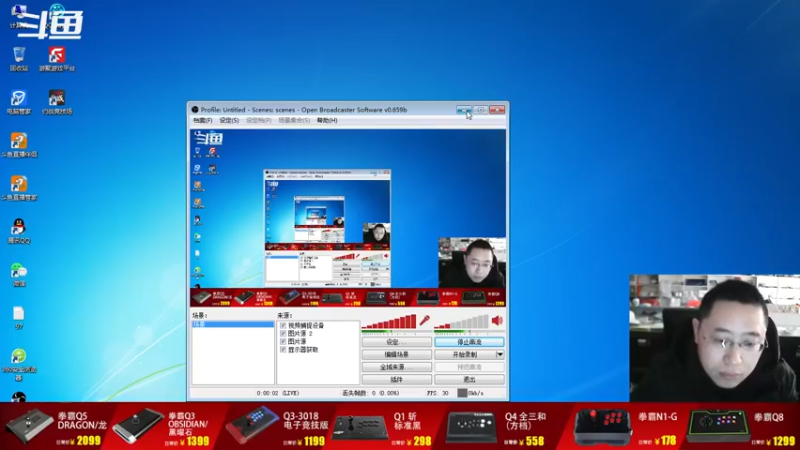Open the 帮助(H) menu
This screenshot has height=450, width=800.
(x=327, y=120)
